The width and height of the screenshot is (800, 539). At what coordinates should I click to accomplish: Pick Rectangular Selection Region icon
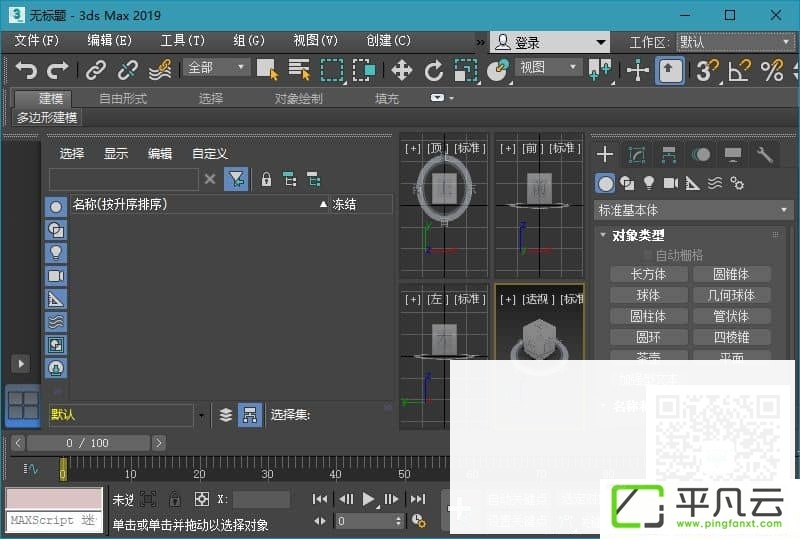pyautogui.click(x=332, y=70)
